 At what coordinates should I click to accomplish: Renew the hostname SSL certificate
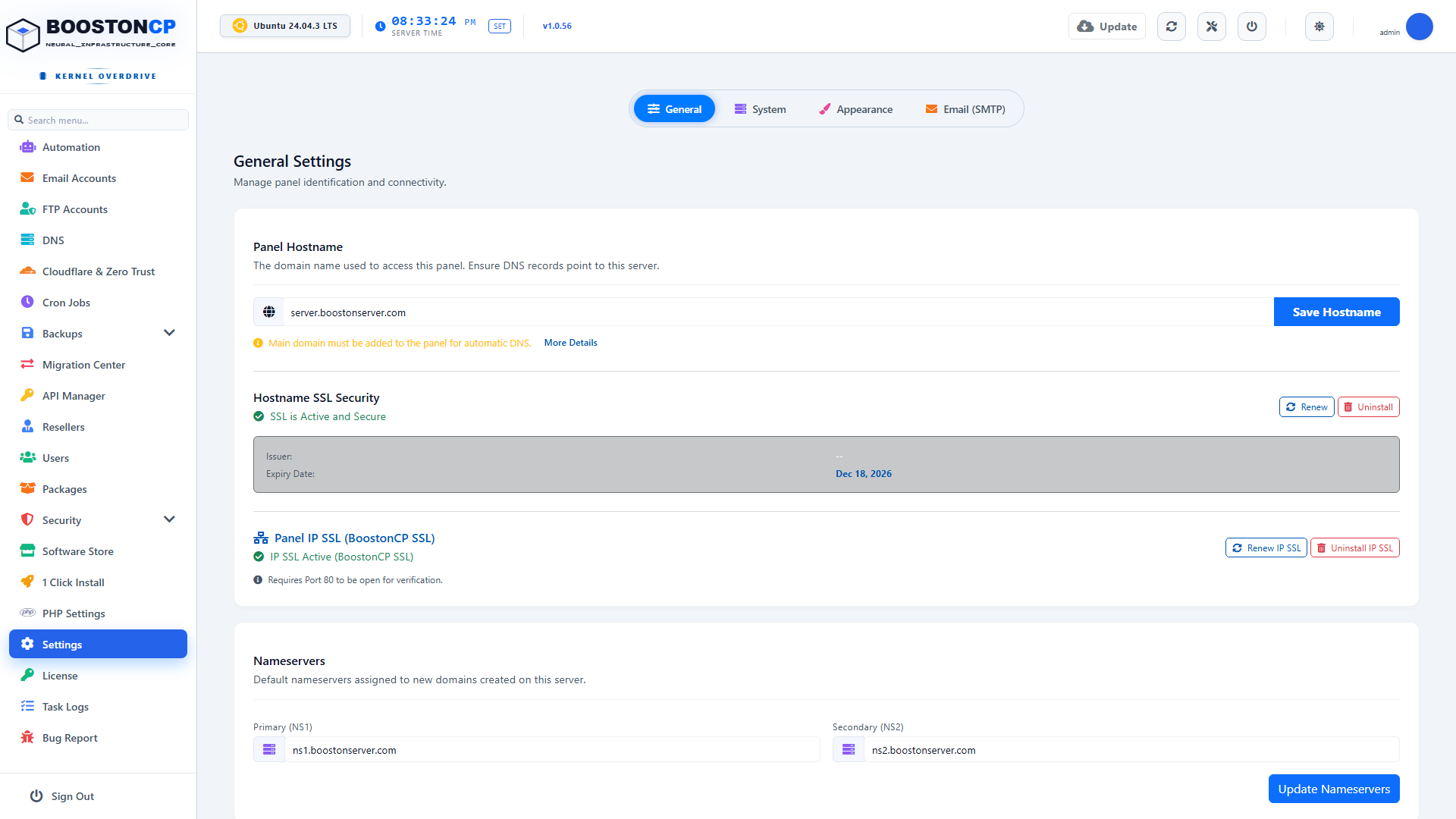[1307, 407]
